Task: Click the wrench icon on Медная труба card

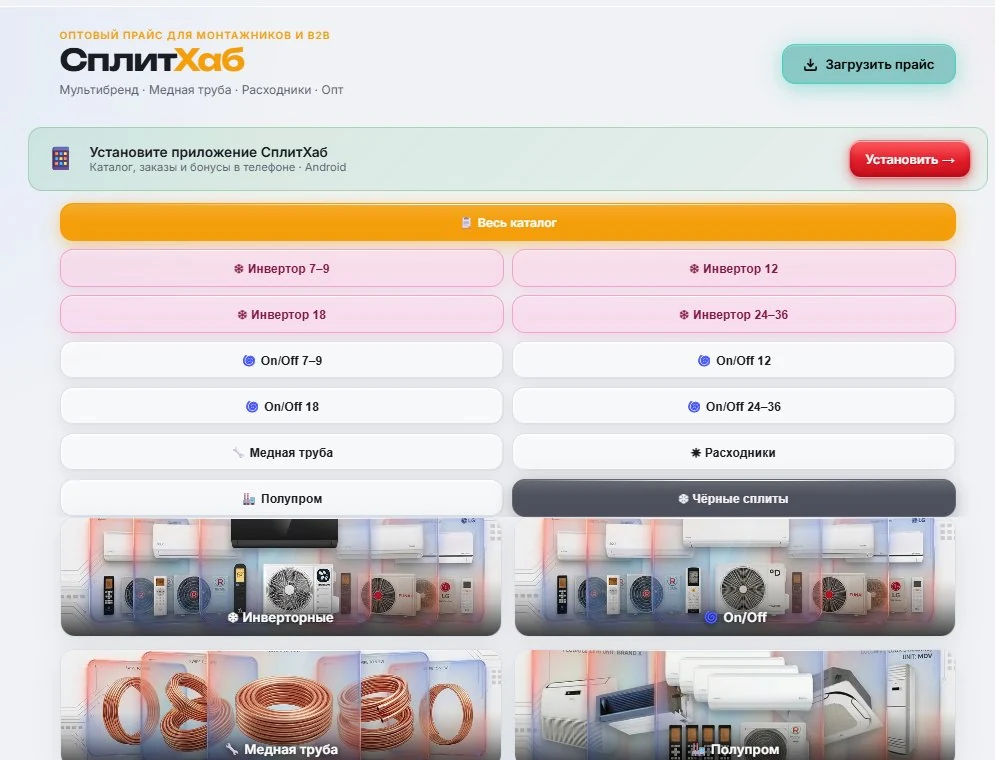Action: point(232,749)
